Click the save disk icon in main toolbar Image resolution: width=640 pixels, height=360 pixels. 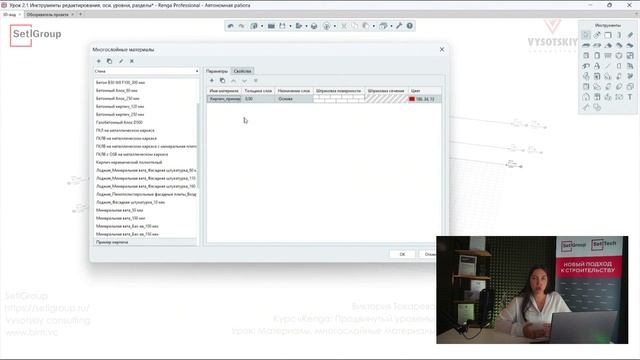(282, 26)
